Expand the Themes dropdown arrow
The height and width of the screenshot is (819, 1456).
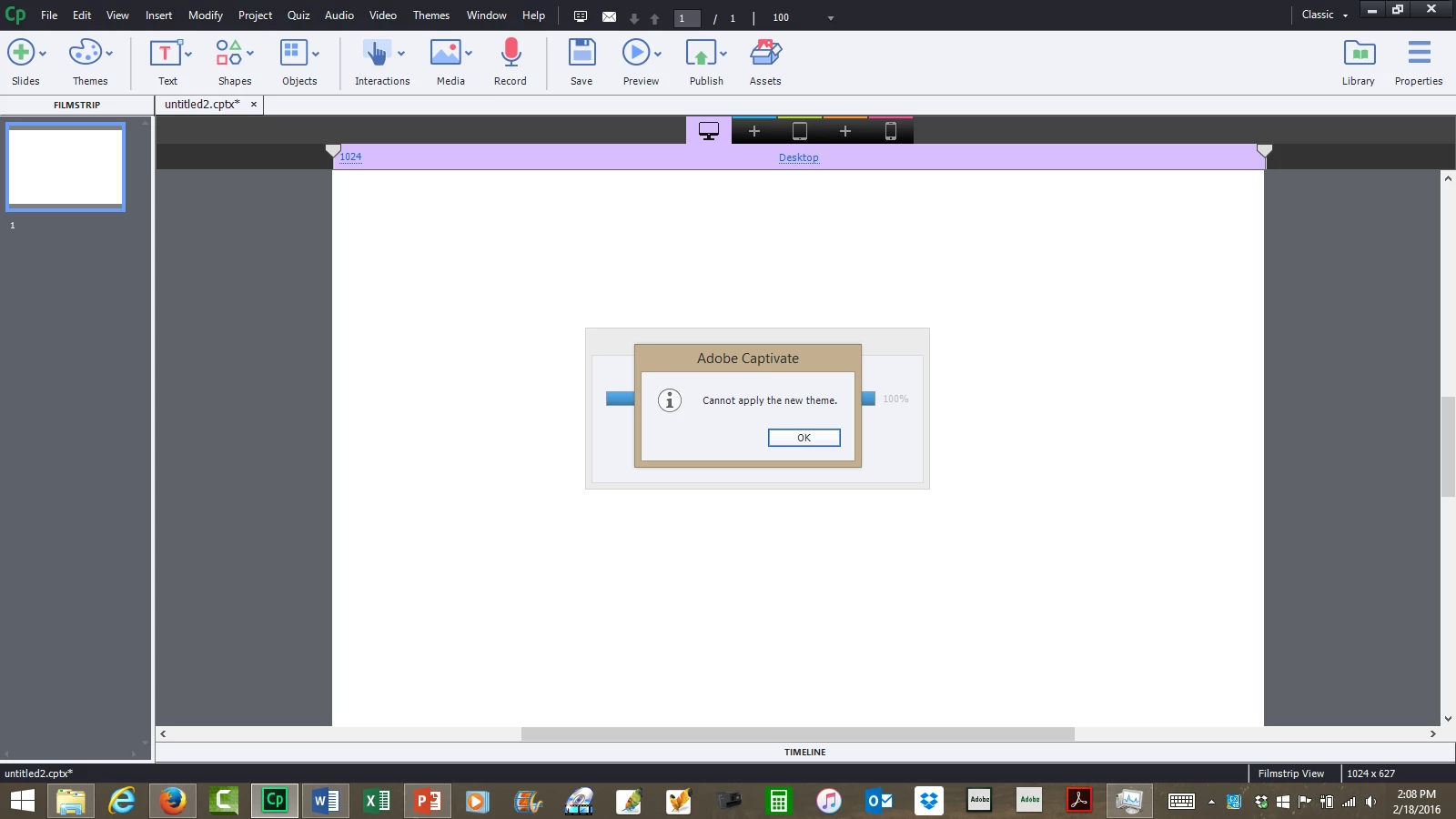click(x=109, y=54)
